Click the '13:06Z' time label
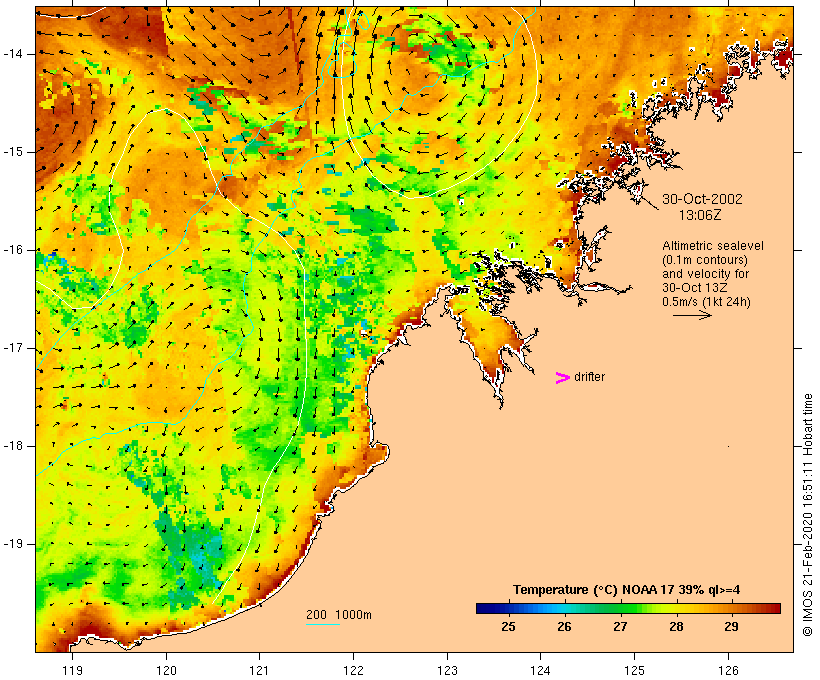This screenshot has height=680, width=820. tap(700, 215)
